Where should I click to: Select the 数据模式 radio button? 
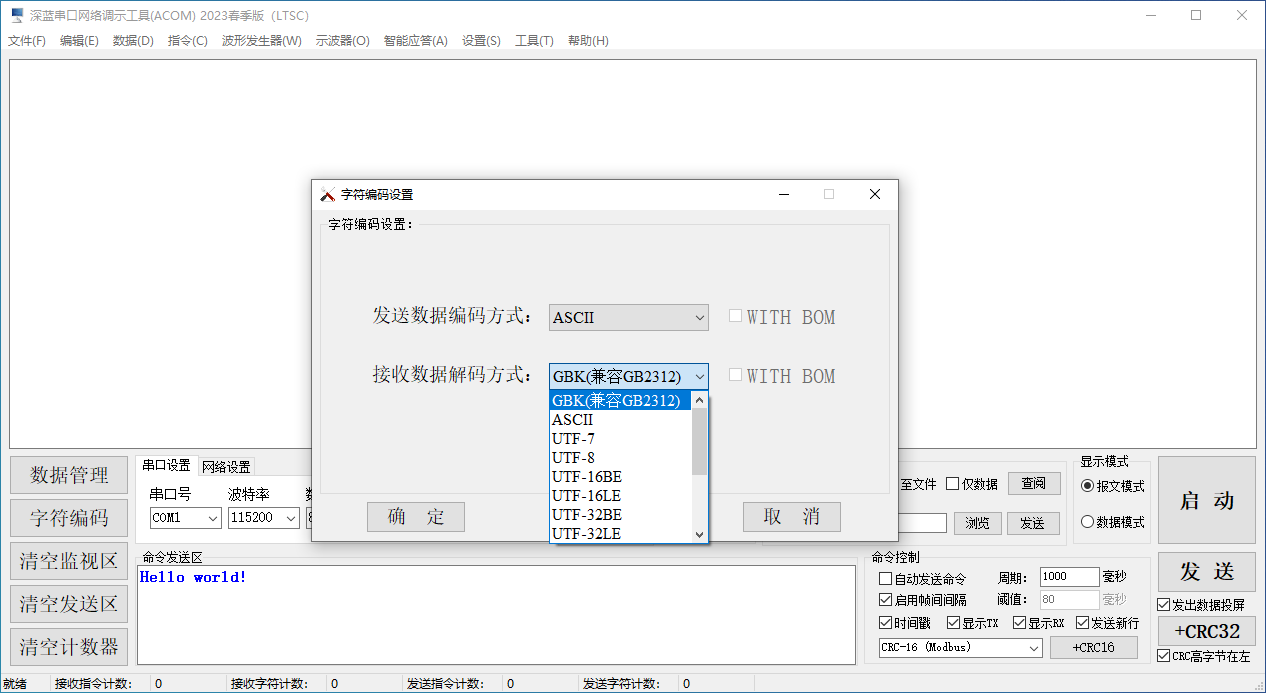click(x=1088, y=522)
